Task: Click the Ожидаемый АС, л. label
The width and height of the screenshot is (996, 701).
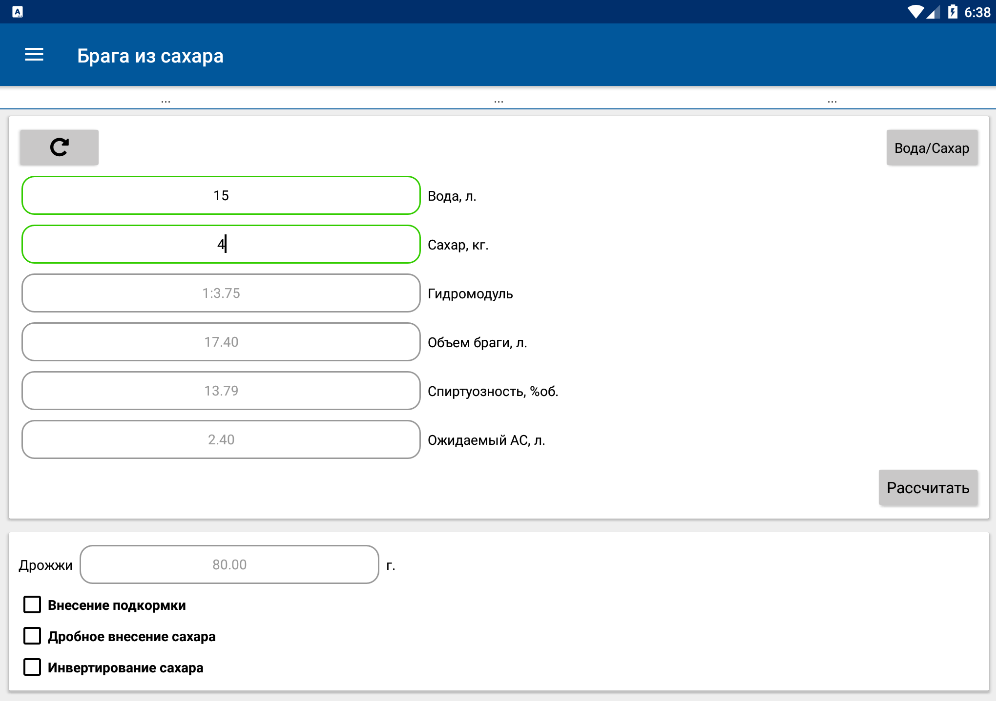Action: [x=486, y=440]
